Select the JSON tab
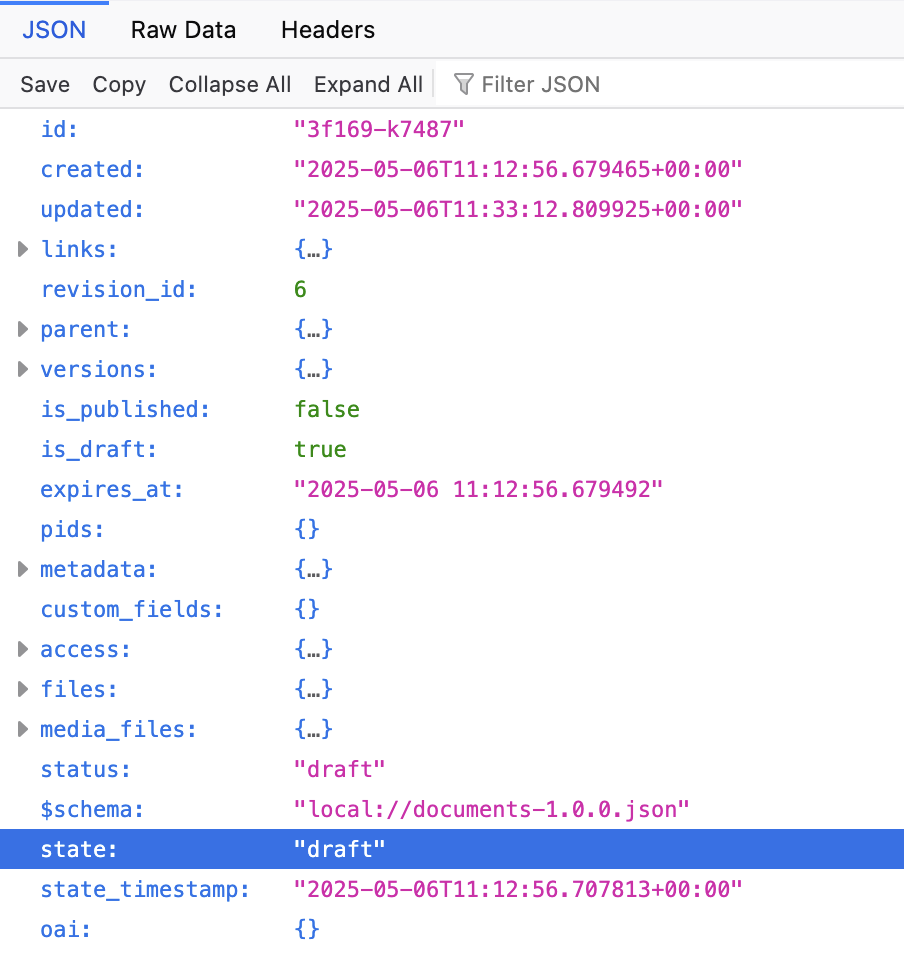Image resolution: width=904 pixels, height=970 pixels. click(x=54, y=30)
